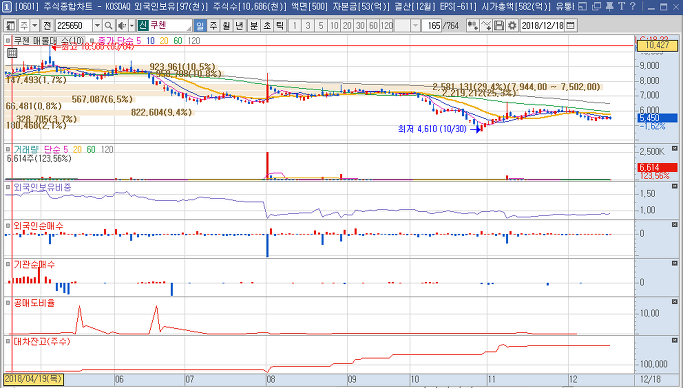
Task: Click the stock search magnifier icon
Action: tap(108, 26)
